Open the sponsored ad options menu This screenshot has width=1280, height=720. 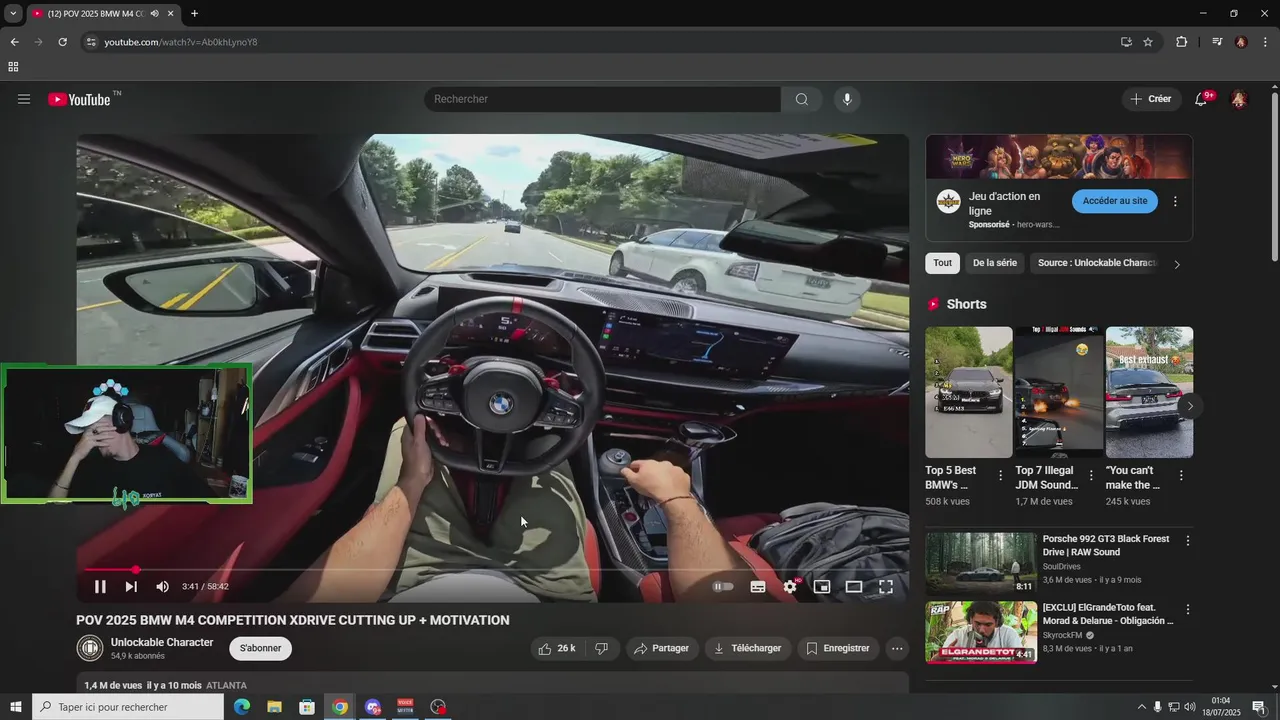point(1175,201)
